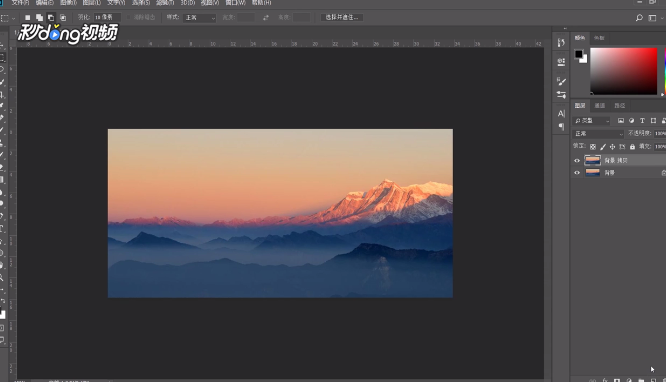Collapse the right panels double-arrow
666x382 pixels.
pyautogui.click(x=565, y=29)
